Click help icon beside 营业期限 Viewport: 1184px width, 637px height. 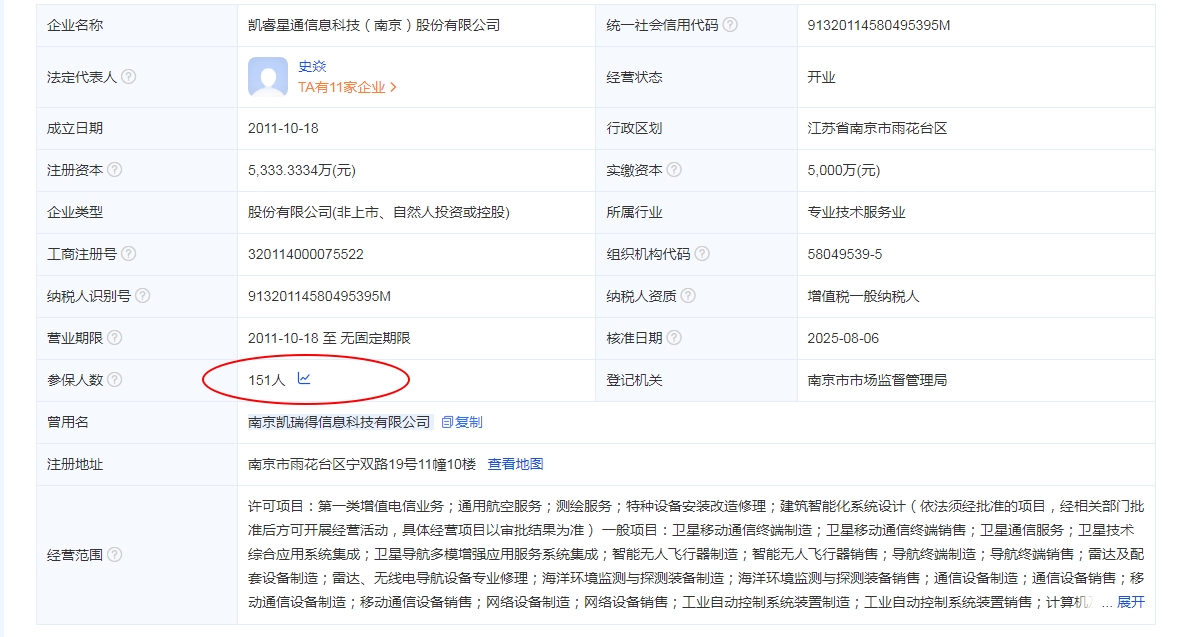point(115,337)
